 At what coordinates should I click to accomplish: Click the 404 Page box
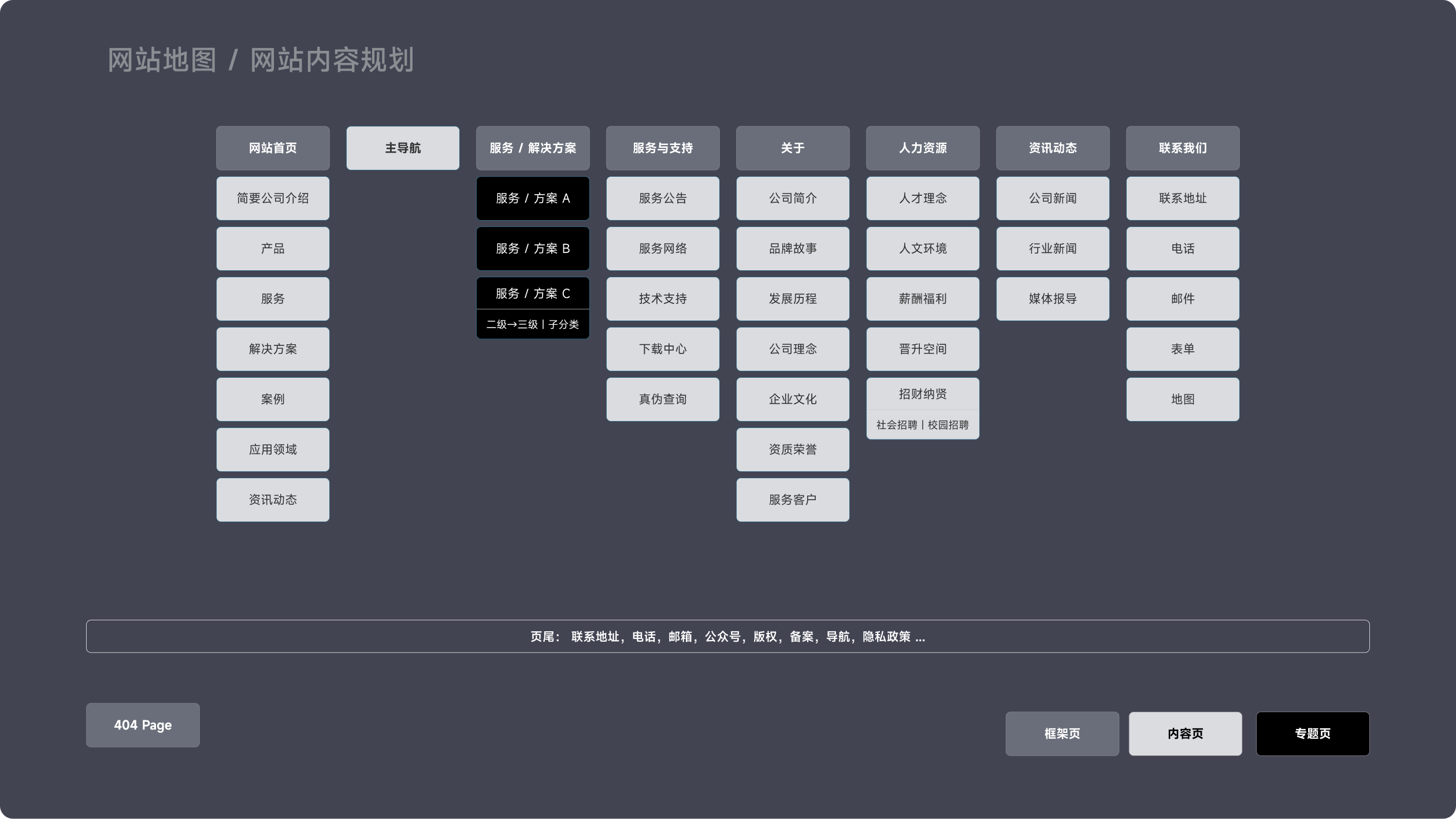[x=143, y=725]
